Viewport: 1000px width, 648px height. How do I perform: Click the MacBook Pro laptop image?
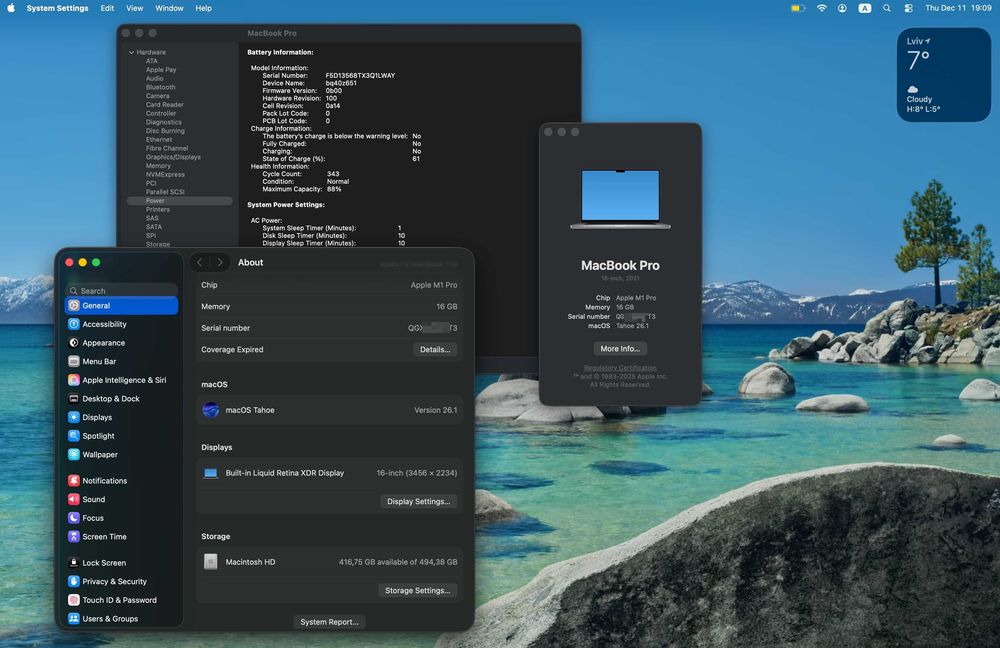tap(620, 199)
